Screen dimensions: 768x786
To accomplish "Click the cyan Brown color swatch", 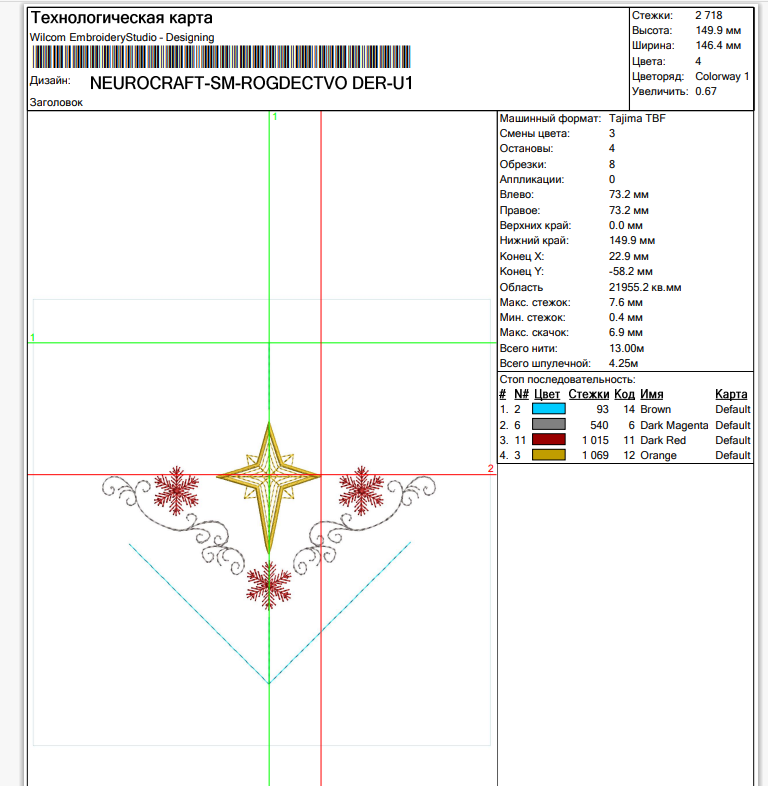I will pos(548,409).
